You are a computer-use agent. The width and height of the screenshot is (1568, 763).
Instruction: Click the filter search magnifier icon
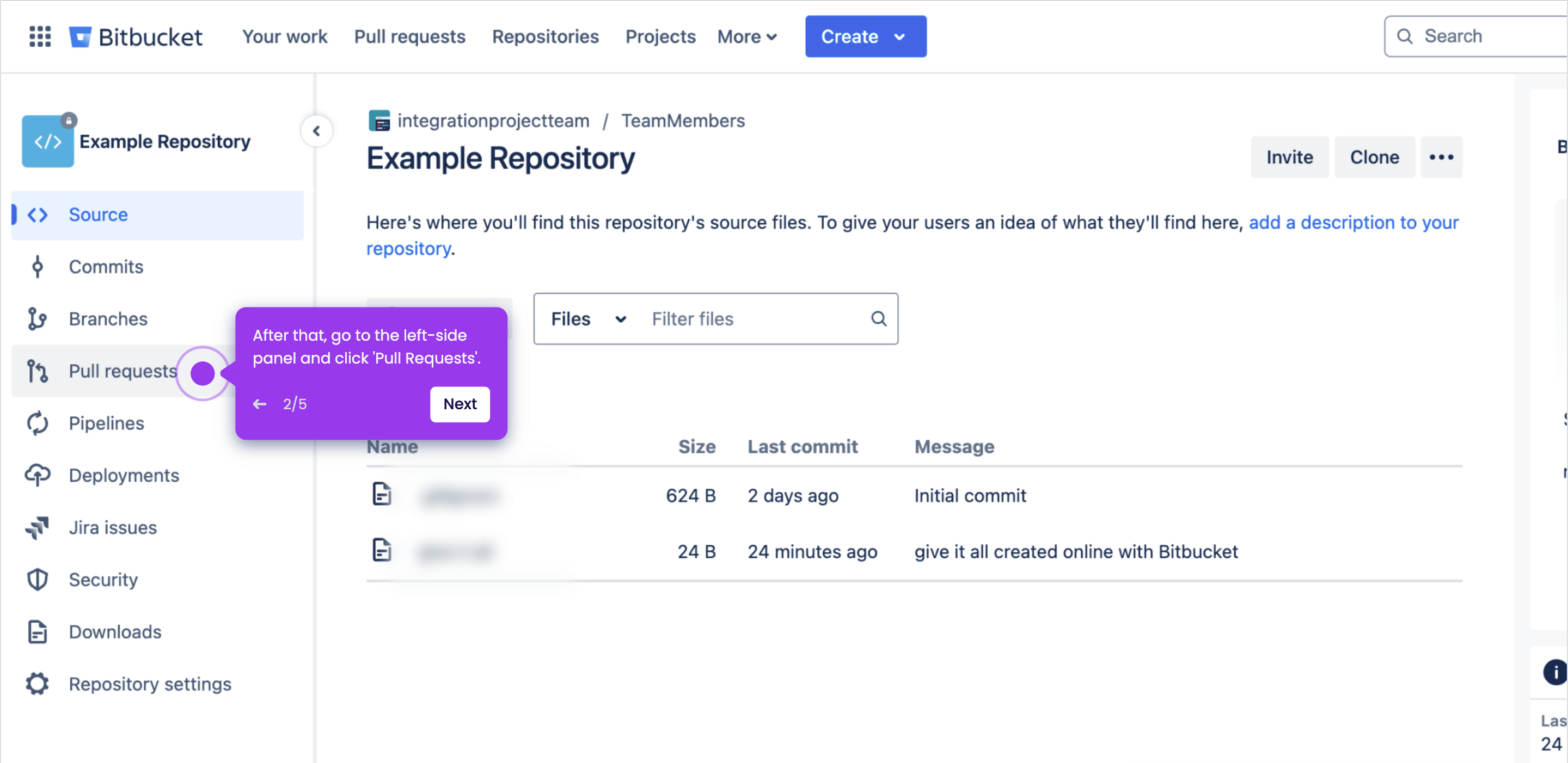click(x=878, y=319)
